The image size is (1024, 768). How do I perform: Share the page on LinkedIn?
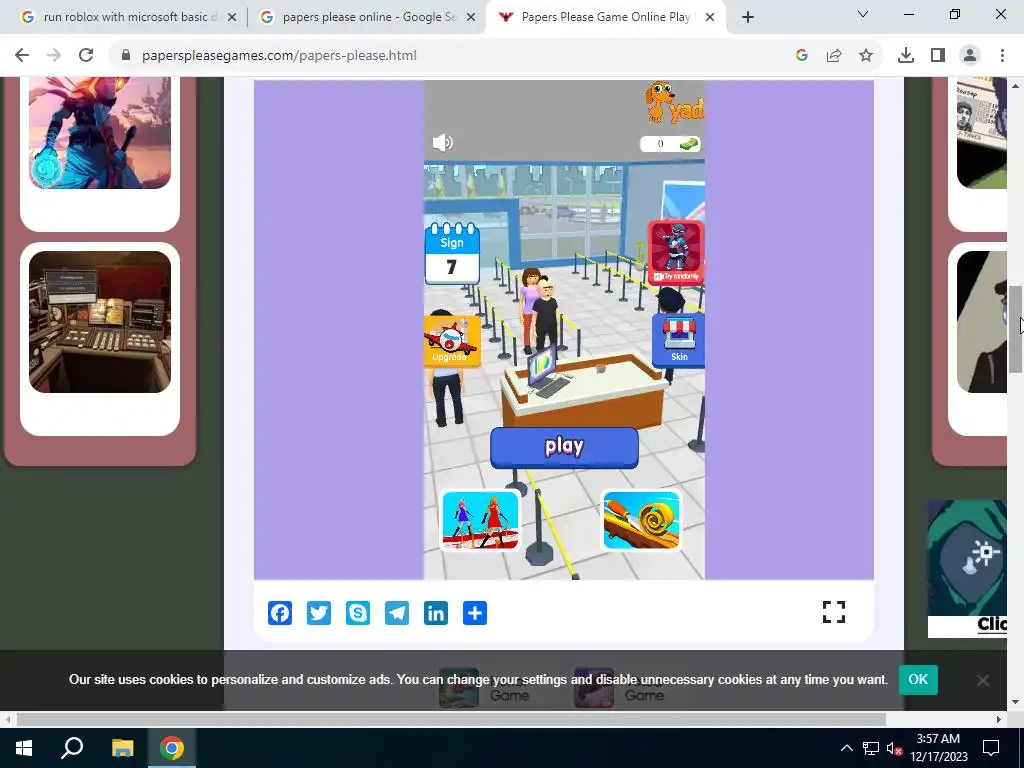(436, 613)
